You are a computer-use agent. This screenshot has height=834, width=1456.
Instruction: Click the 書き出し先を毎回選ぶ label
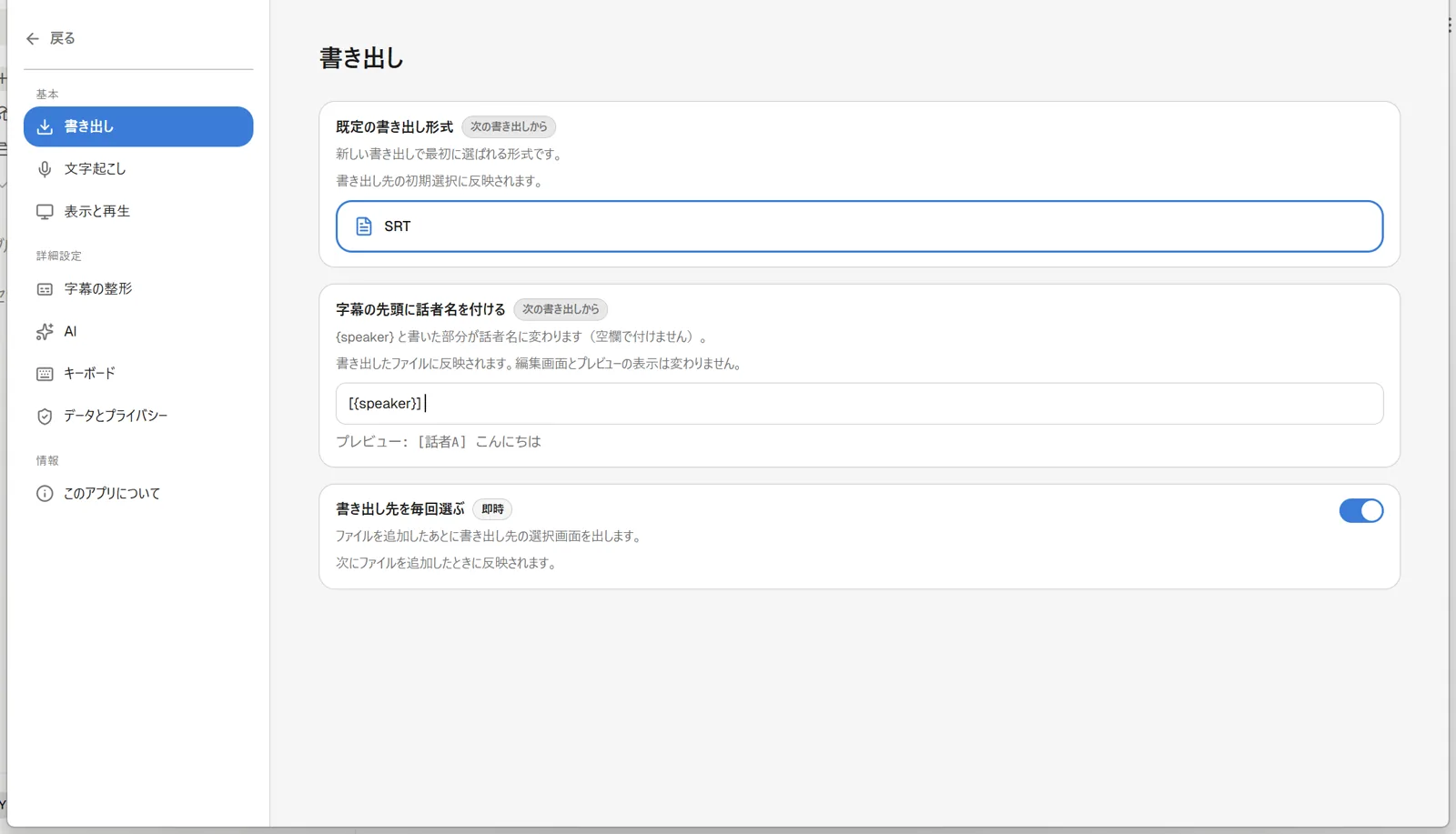(400, 509)
